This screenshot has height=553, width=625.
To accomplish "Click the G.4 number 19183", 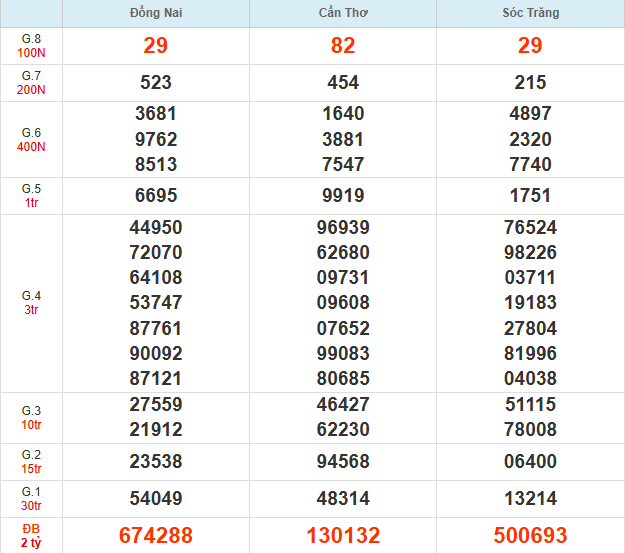I will [x=531, y=303].
